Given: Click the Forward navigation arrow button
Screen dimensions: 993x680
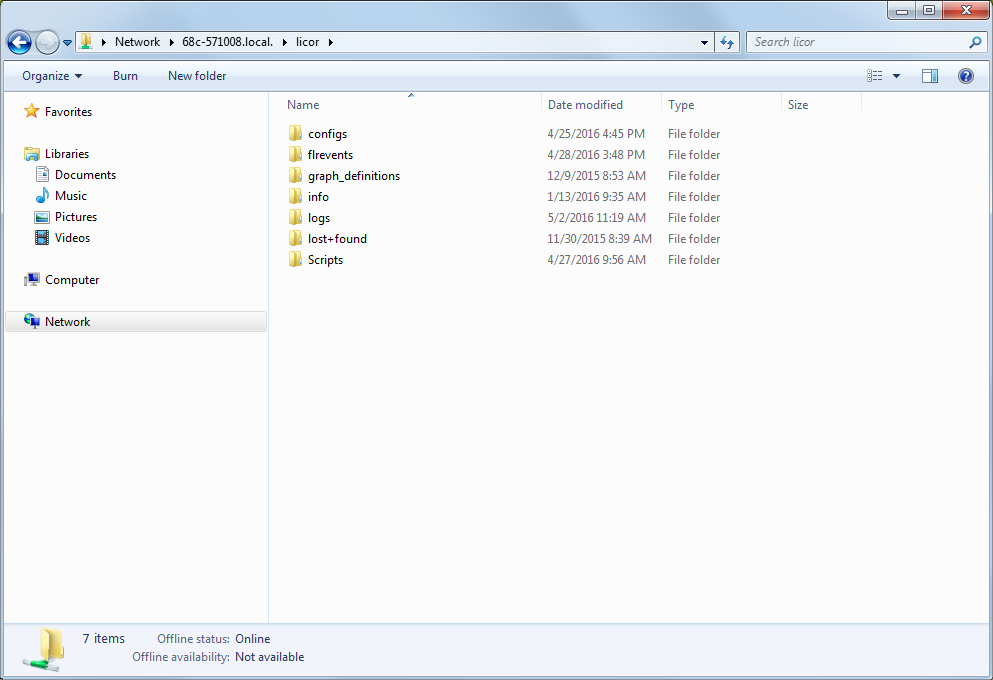Looking at the screenshot, I should point(47,42).
